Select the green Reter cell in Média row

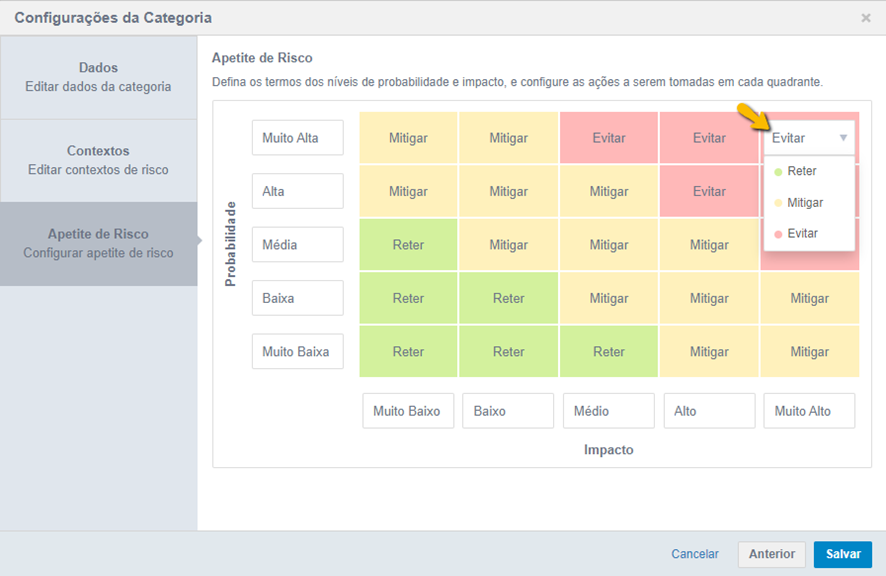click(x=408, y=245)
